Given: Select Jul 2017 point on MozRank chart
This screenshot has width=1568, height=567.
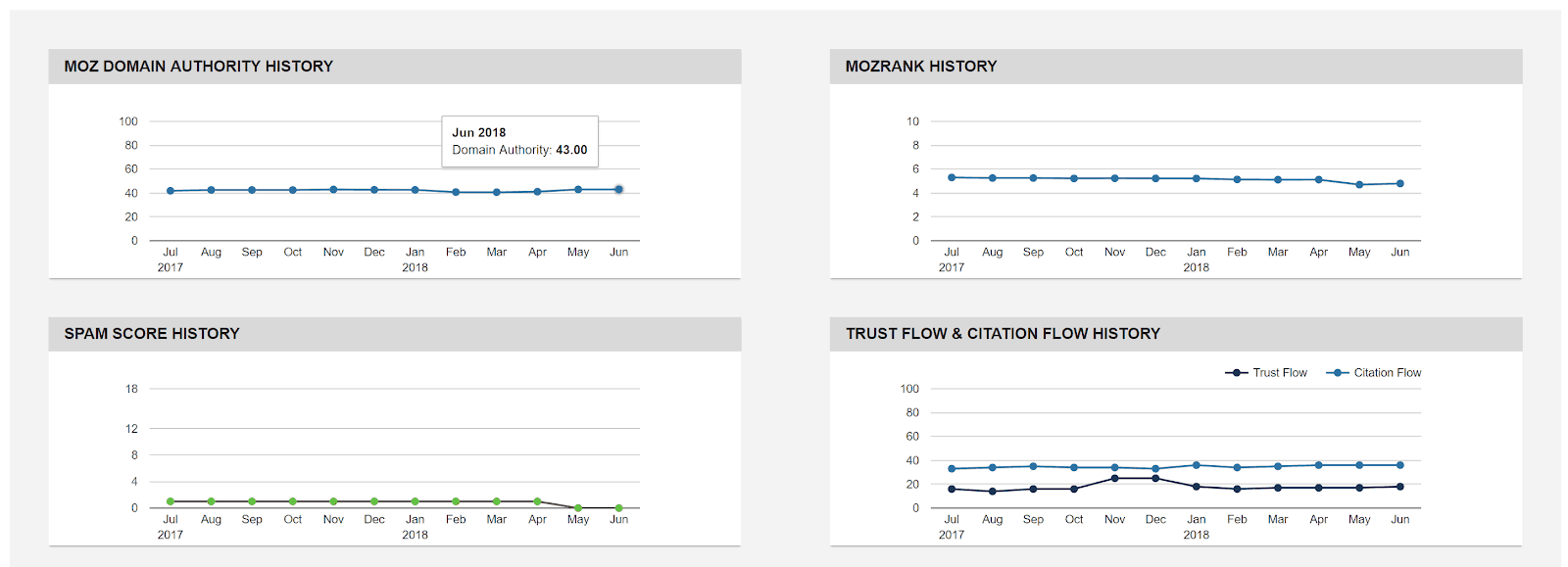Looking at the screenshot, I should tap(952, 177).
